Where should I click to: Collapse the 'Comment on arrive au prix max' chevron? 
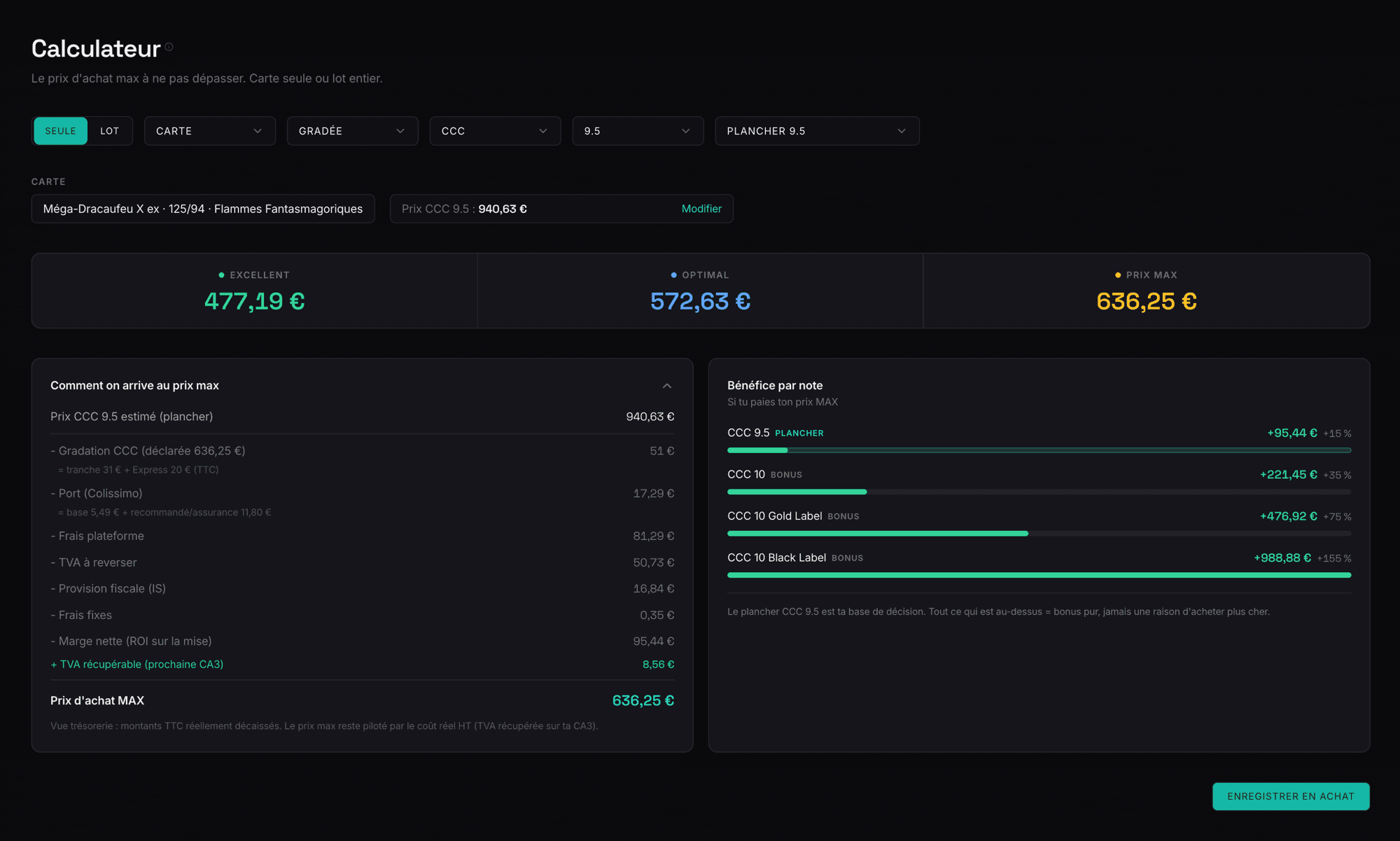667,386
